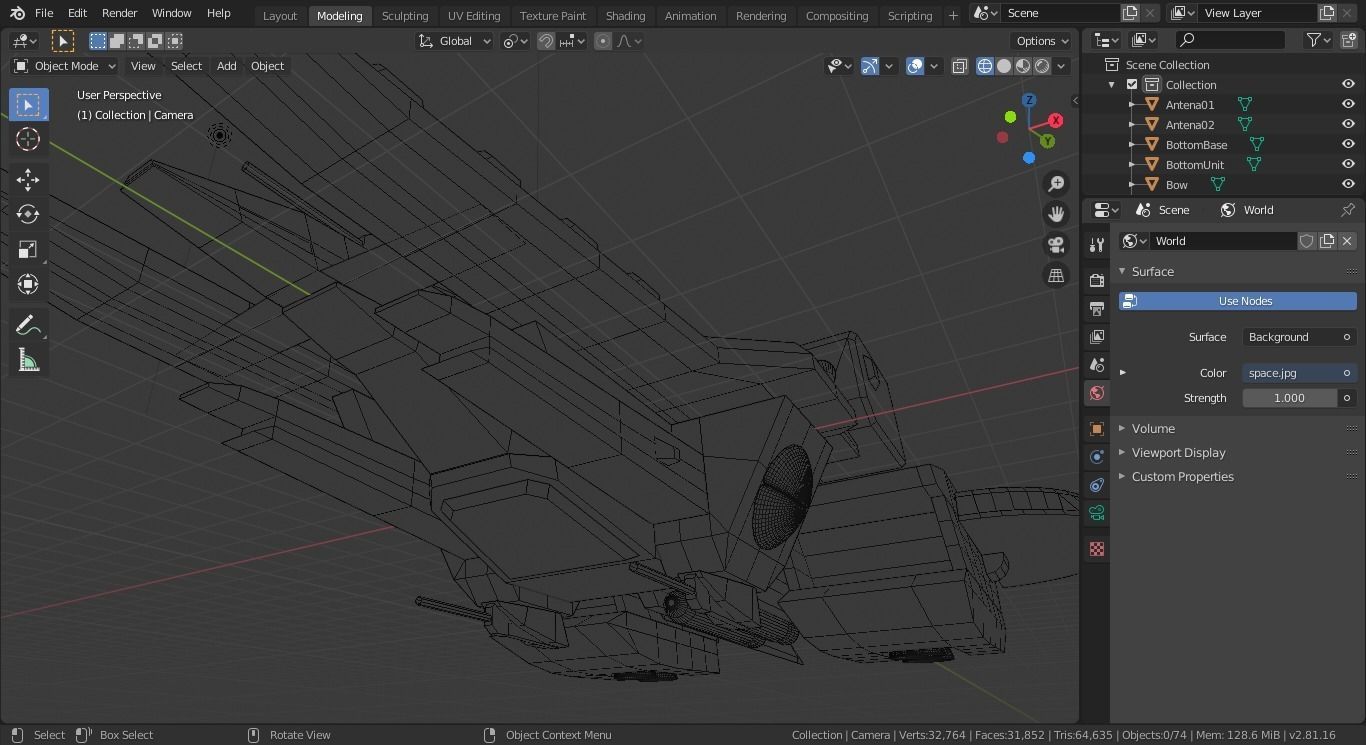Open the Surface Background shader dropdown
The image size is (1366, 745).
point(1299,337)
